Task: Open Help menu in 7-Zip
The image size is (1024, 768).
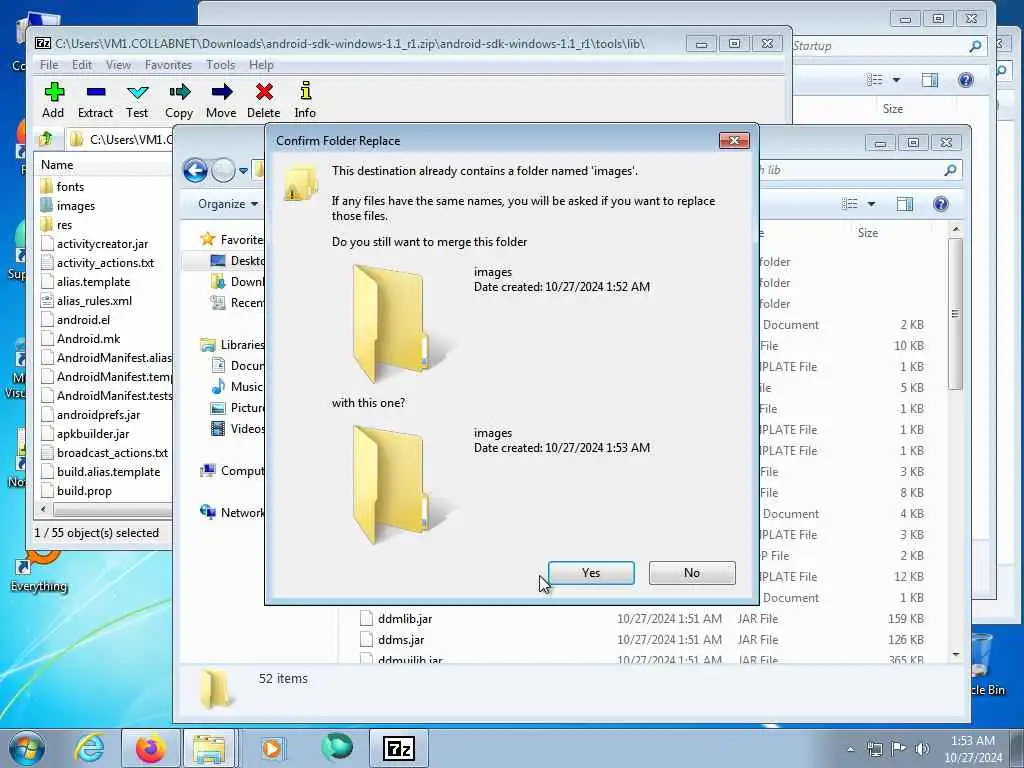Action: point(261,65)
